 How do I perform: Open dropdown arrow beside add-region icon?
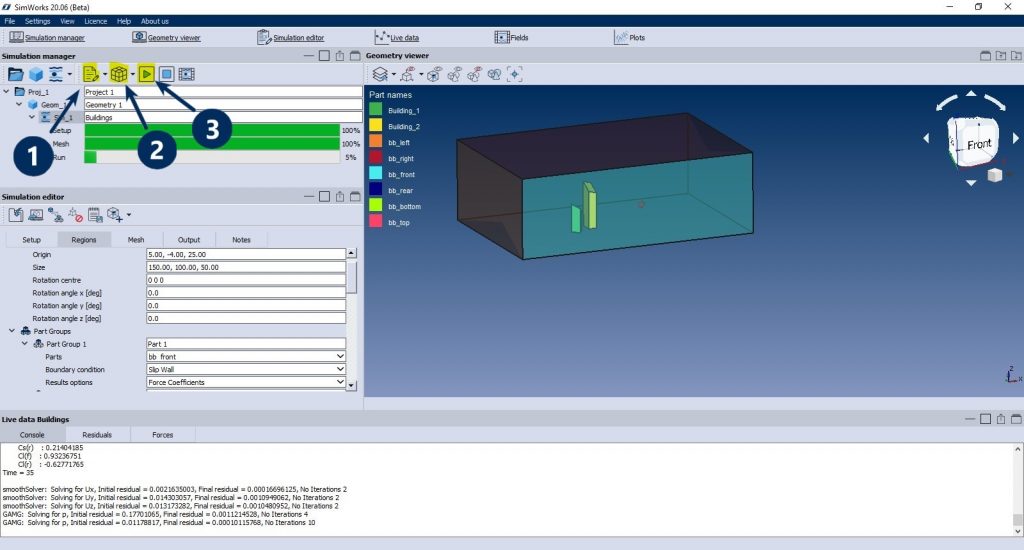129,215
